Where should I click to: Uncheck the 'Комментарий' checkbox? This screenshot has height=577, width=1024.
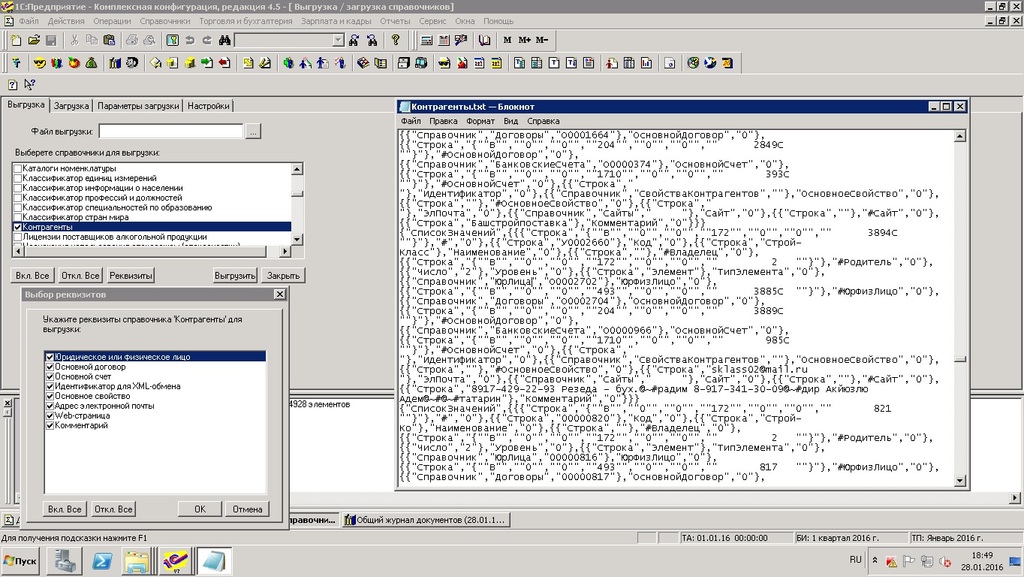coord(50,426)
